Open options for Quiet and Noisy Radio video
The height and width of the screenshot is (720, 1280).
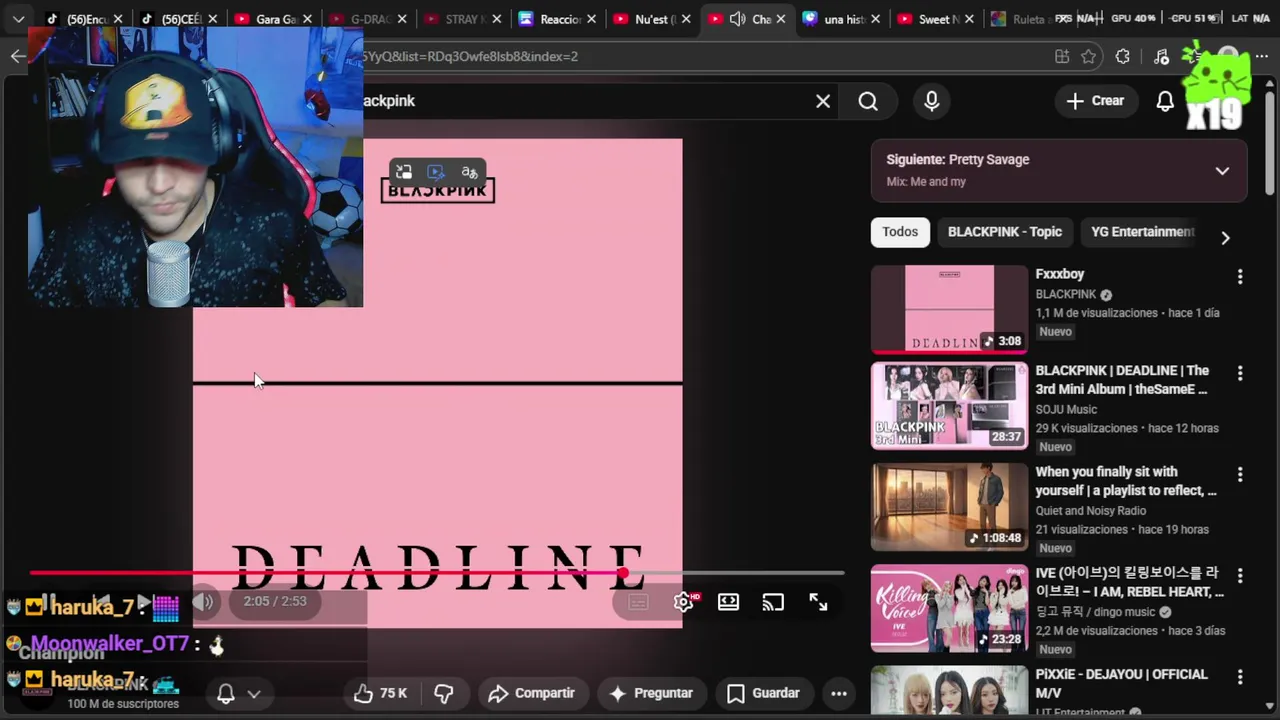point(1240,475)
